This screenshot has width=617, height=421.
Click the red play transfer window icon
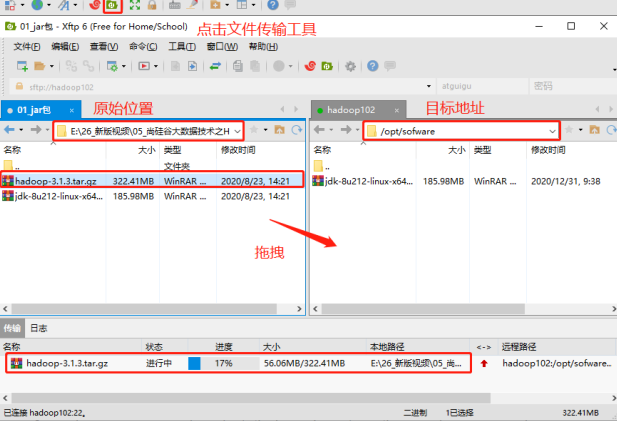(x=144, y=66)
